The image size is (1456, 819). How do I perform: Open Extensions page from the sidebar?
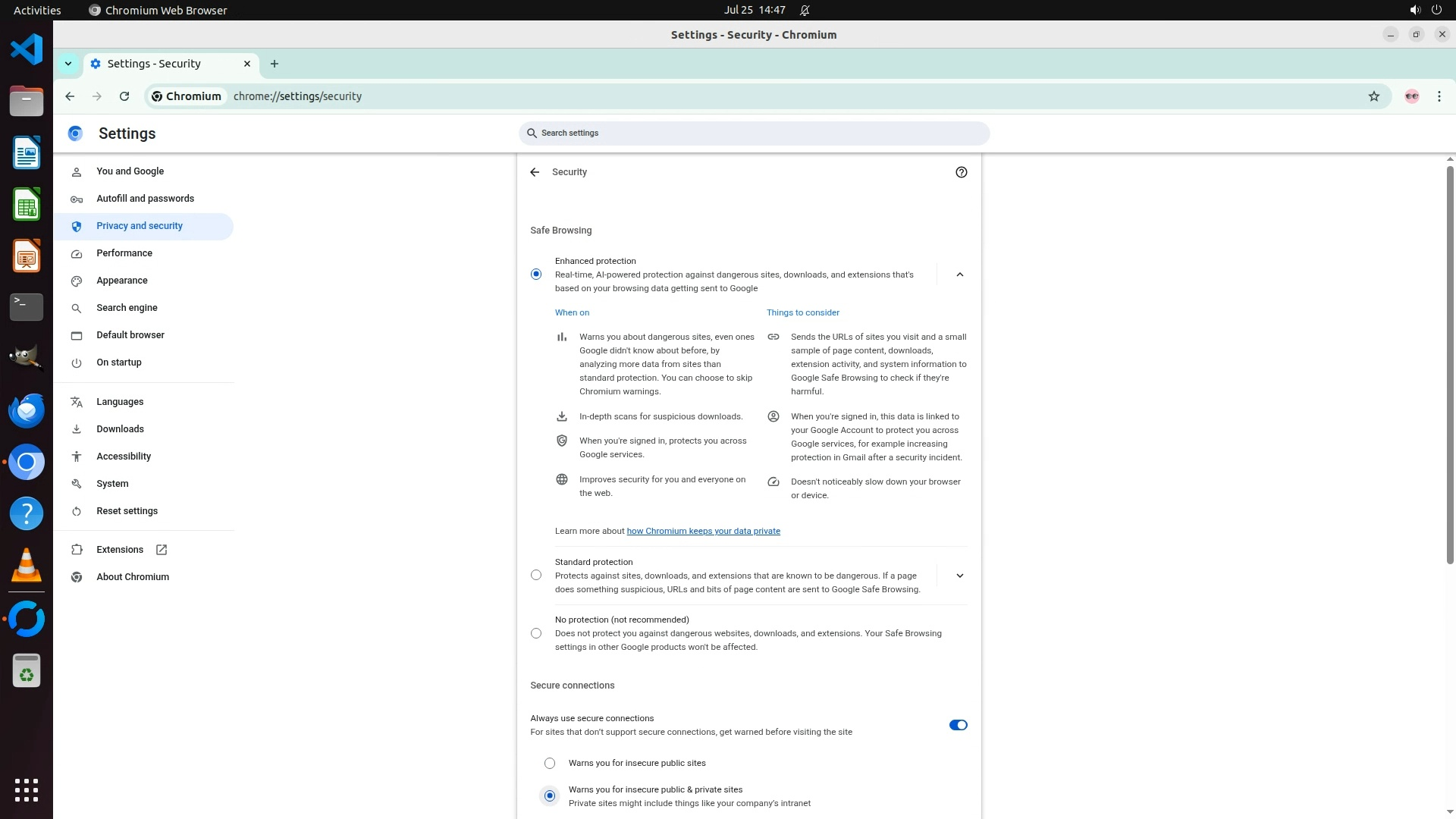click(120, 550)
